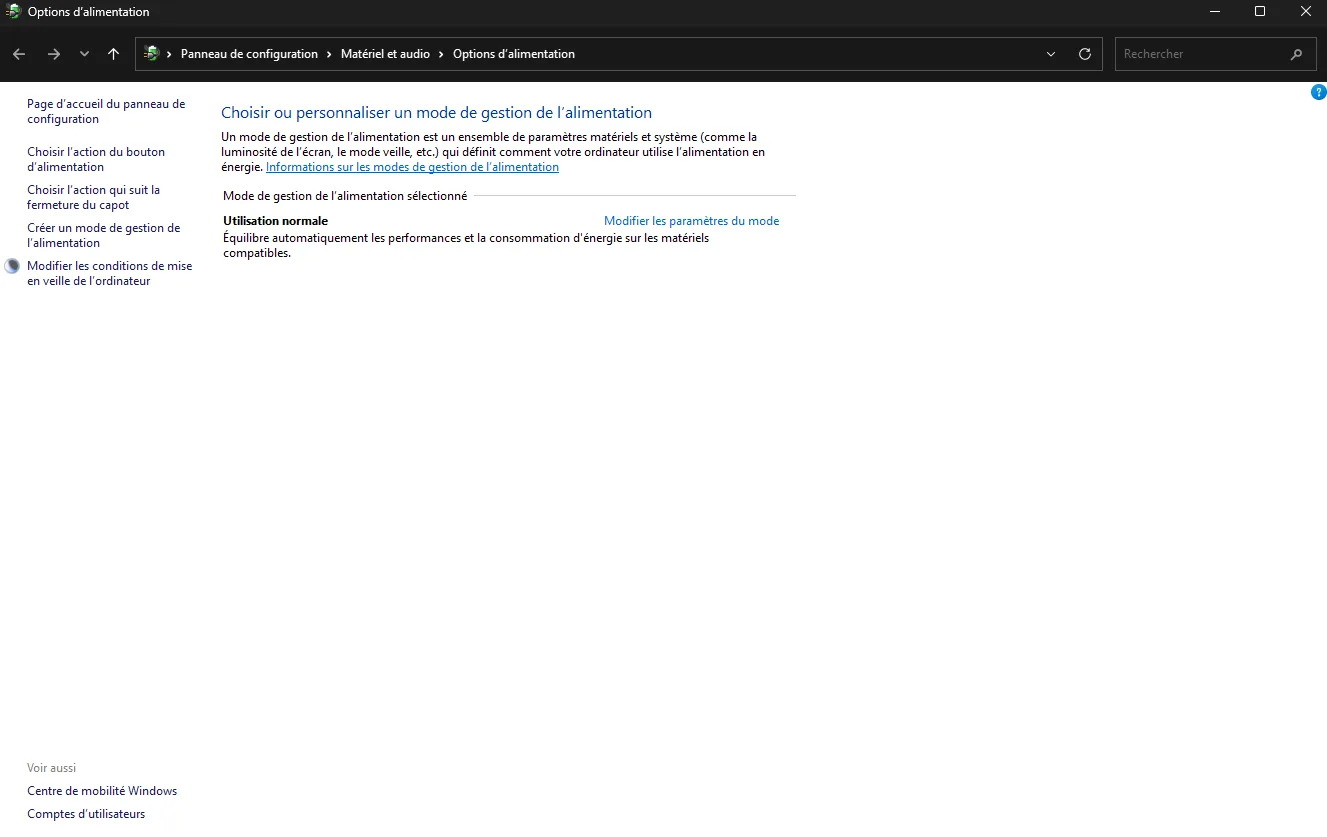Click the forward navigation arrow
The width and height of the screenshot is (1327, 837).
pyautogui.click(x=54, y=54)
